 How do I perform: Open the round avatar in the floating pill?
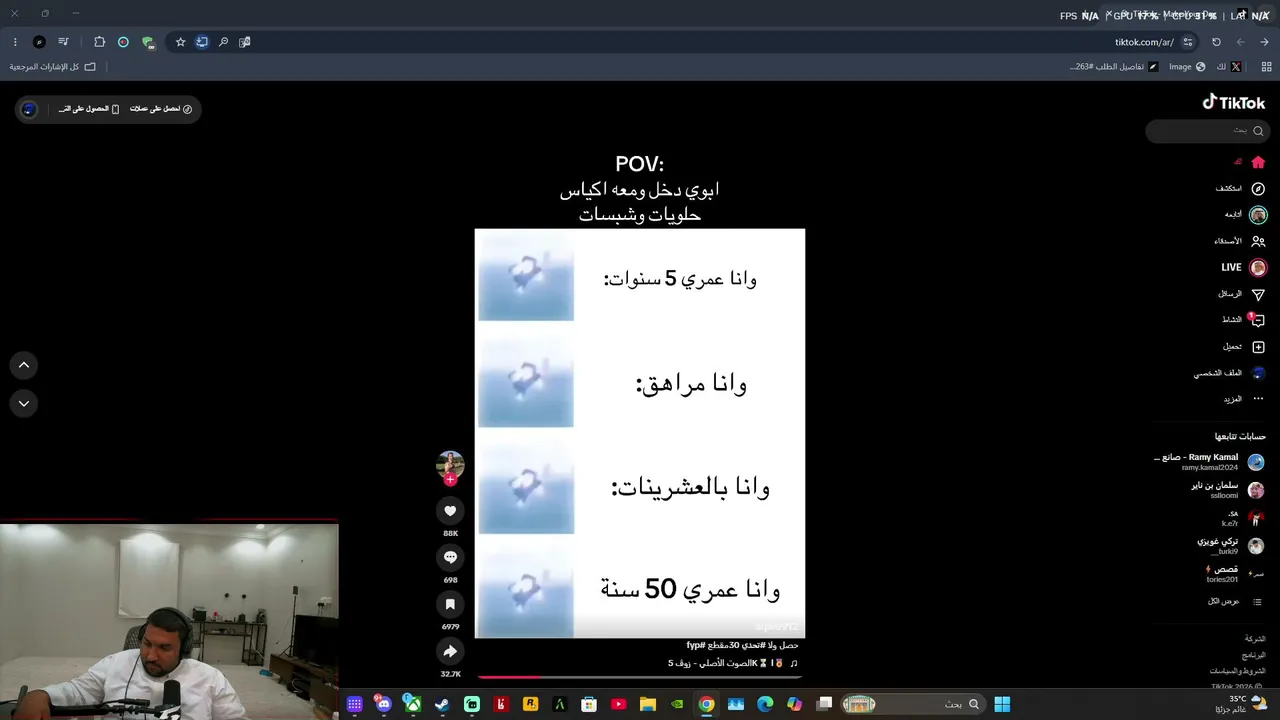click(x=29, y=109)
